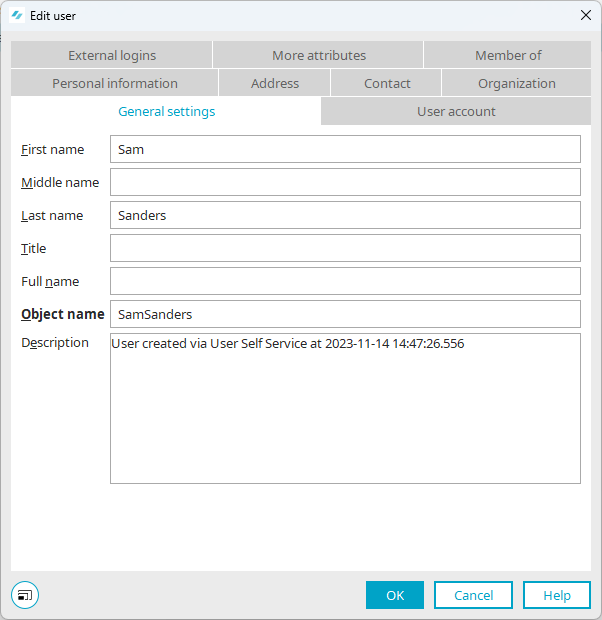Switch to the External logins tab

112,55
